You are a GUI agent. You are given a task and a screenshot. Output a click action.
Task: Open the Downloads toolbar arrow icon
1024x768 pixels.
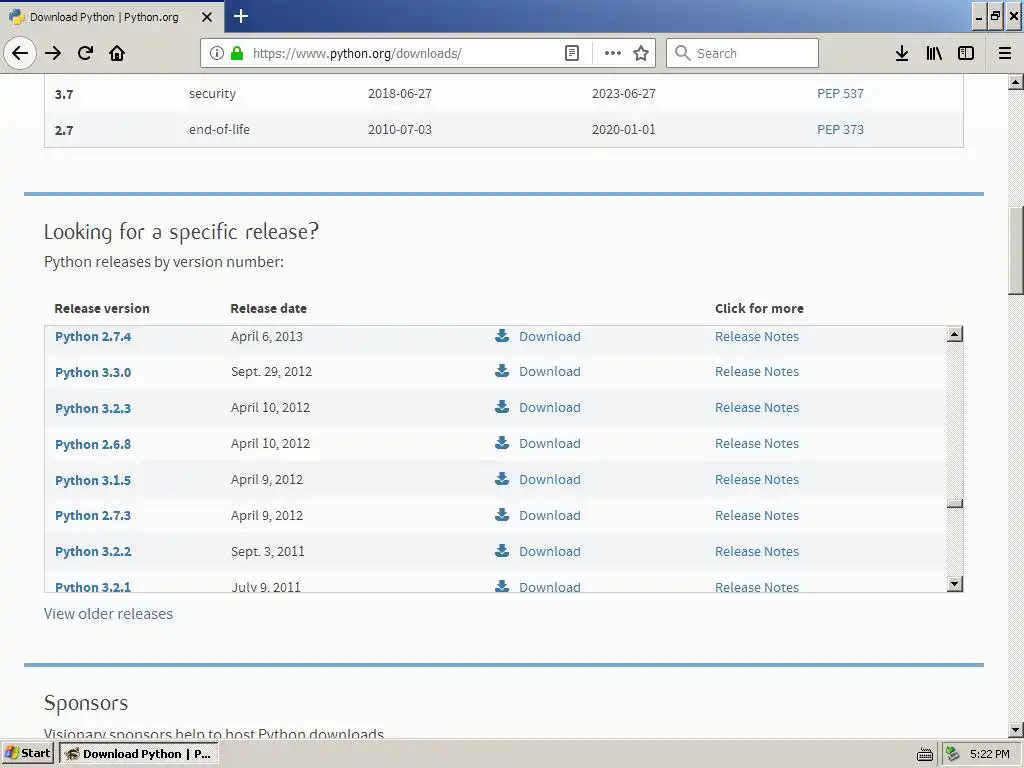click(902, 53)
